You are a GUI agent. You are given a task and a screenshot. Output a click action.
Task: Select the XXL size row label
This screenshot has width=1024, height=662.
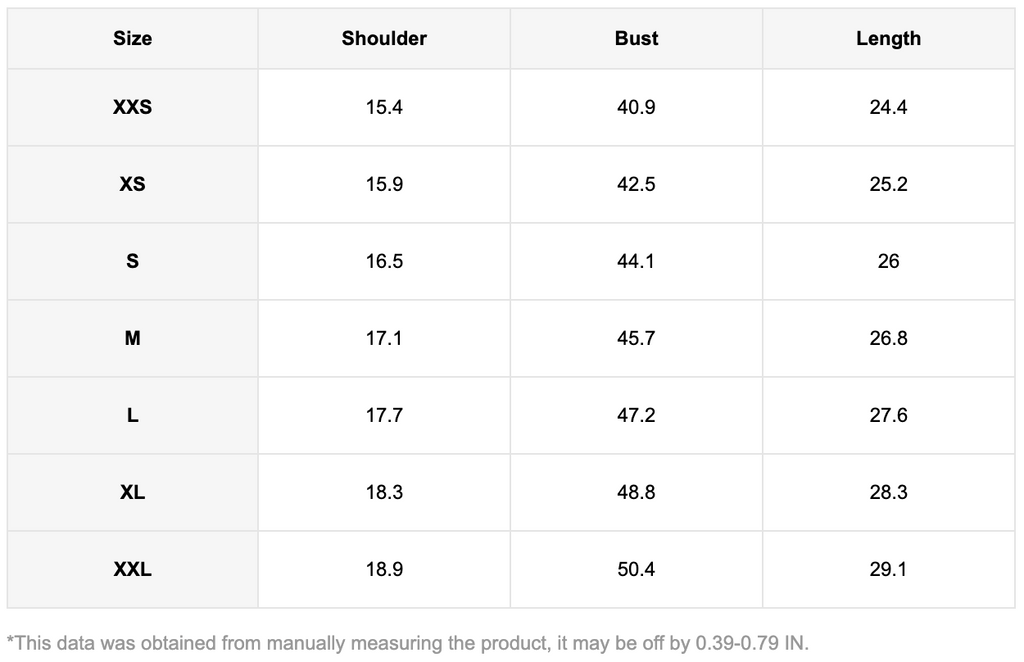point(132,569)
